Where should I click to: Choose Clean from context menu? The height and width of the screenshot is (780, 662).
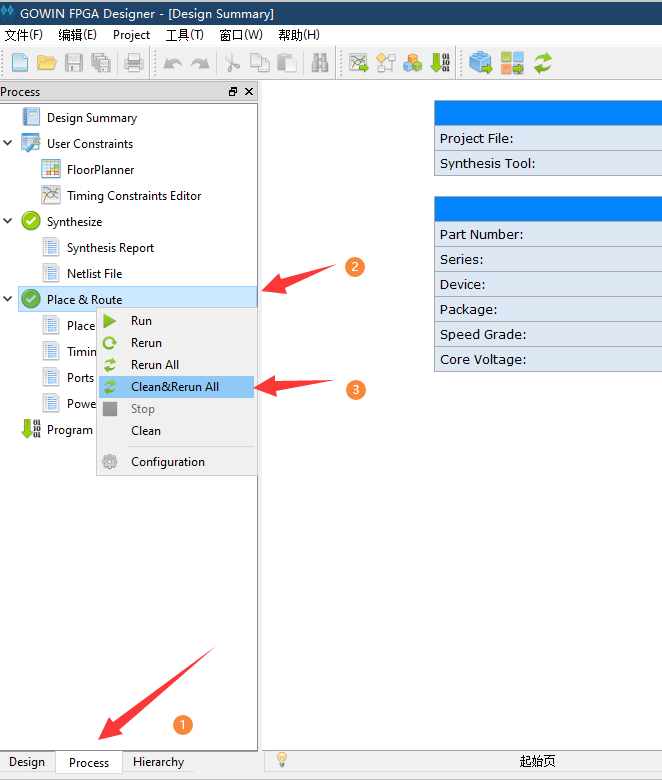coord(177,431)
